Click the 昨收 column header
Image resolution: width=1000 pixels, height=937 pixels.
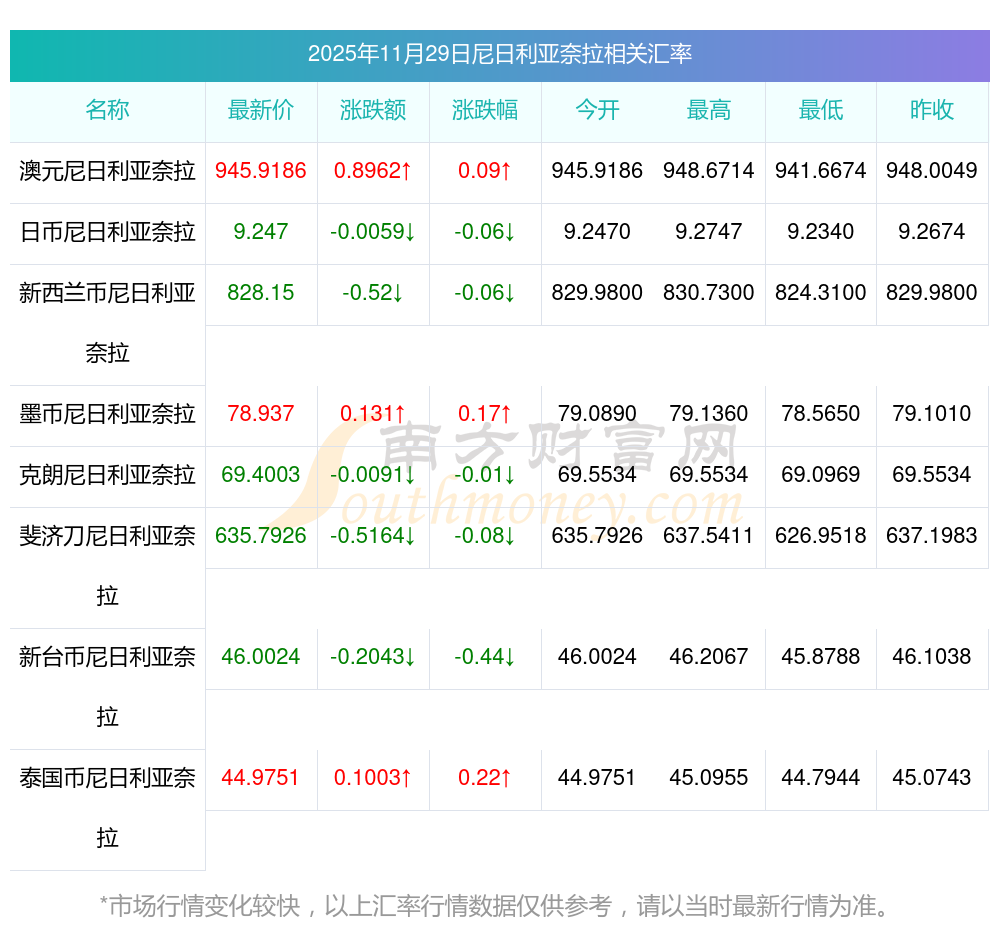pyautogui.click(x=932, y=110)
